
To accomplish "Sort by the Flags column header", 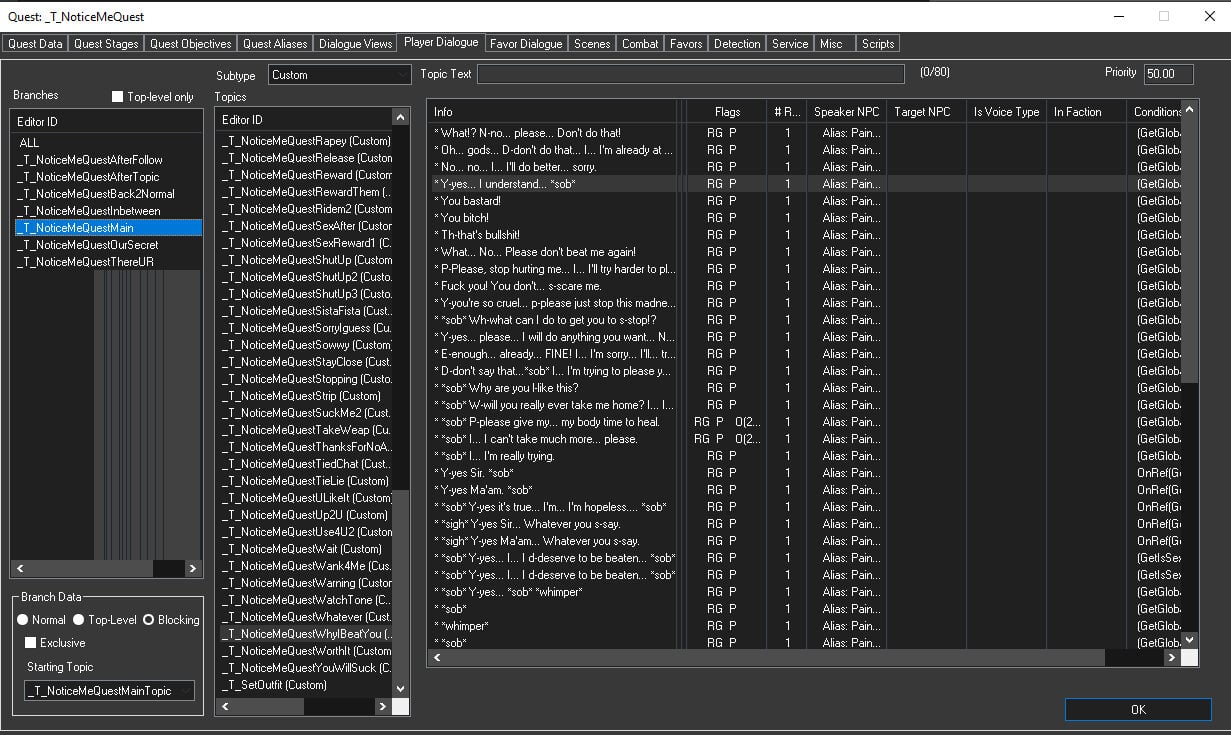I will click(x=728, y=112).
